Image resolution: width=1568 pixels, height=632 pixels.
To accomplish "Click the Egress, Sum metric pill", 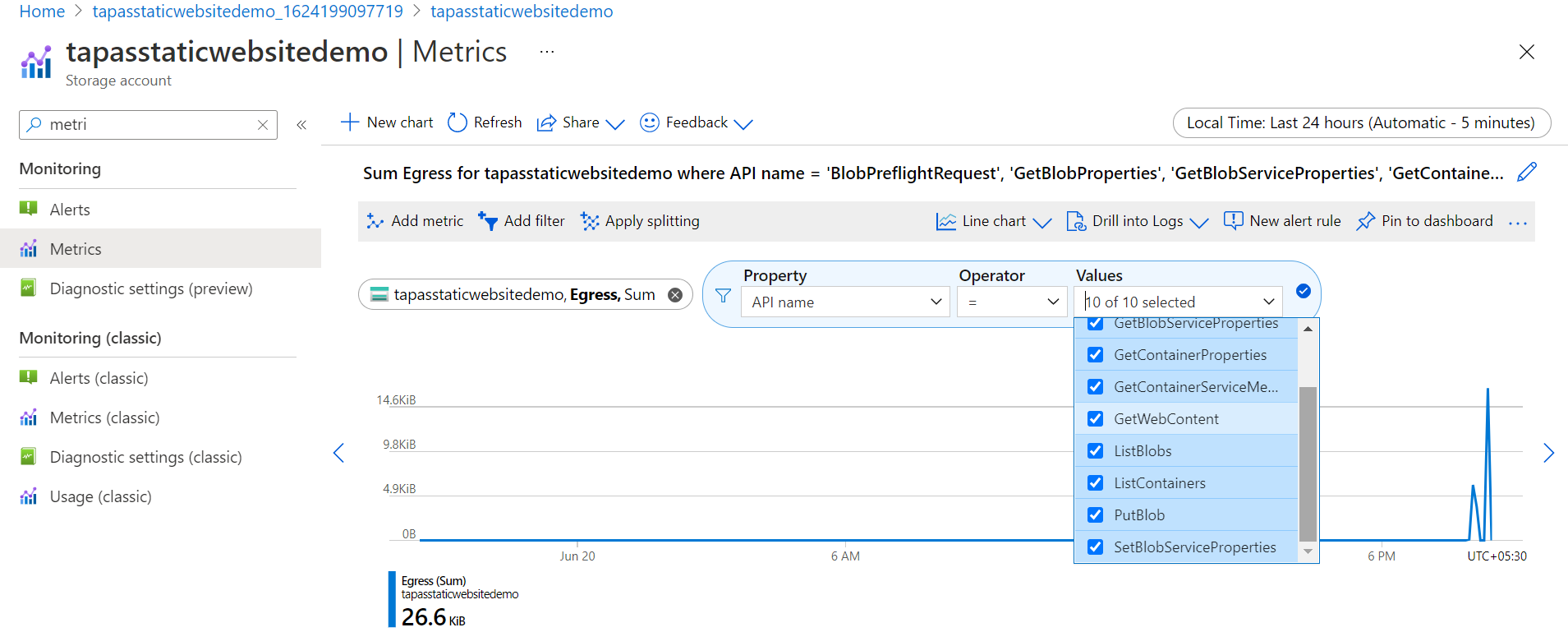I will [x=525, y=295].
